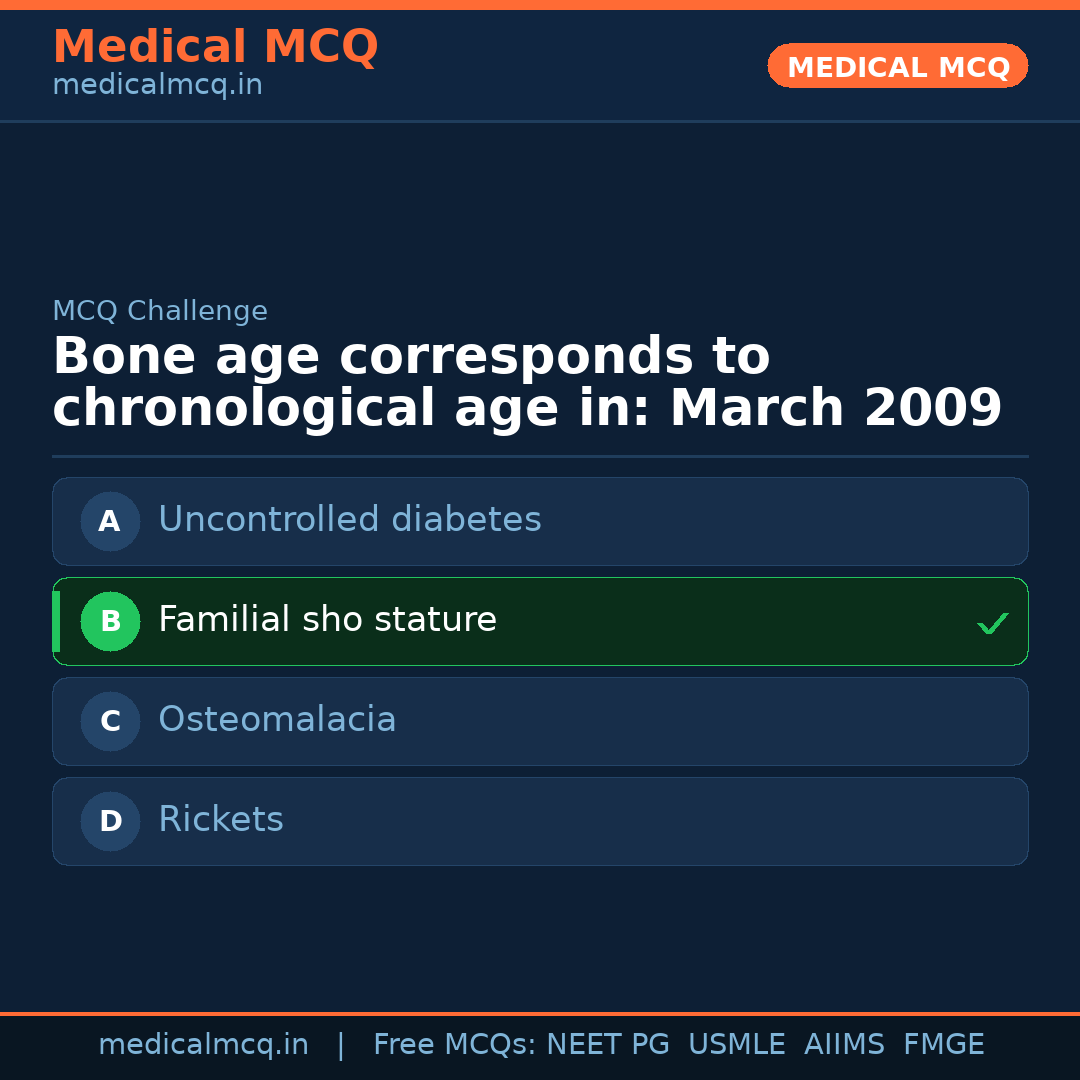The height and width of the screenshot is (1080, 1080).
Task: Click the Medical MCQ header title
Action: (215, 47)
